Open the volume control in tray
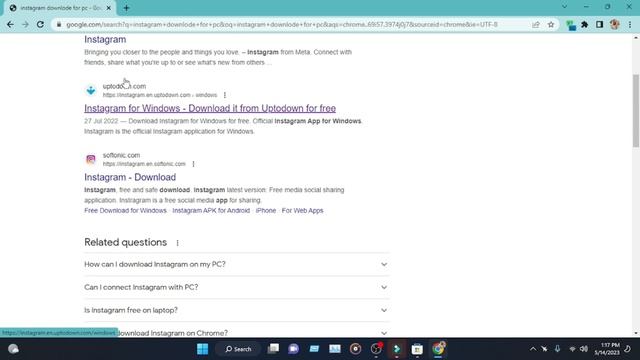Image resolution: width=640 pixels, height=360 pixels. tap(584, 349)
